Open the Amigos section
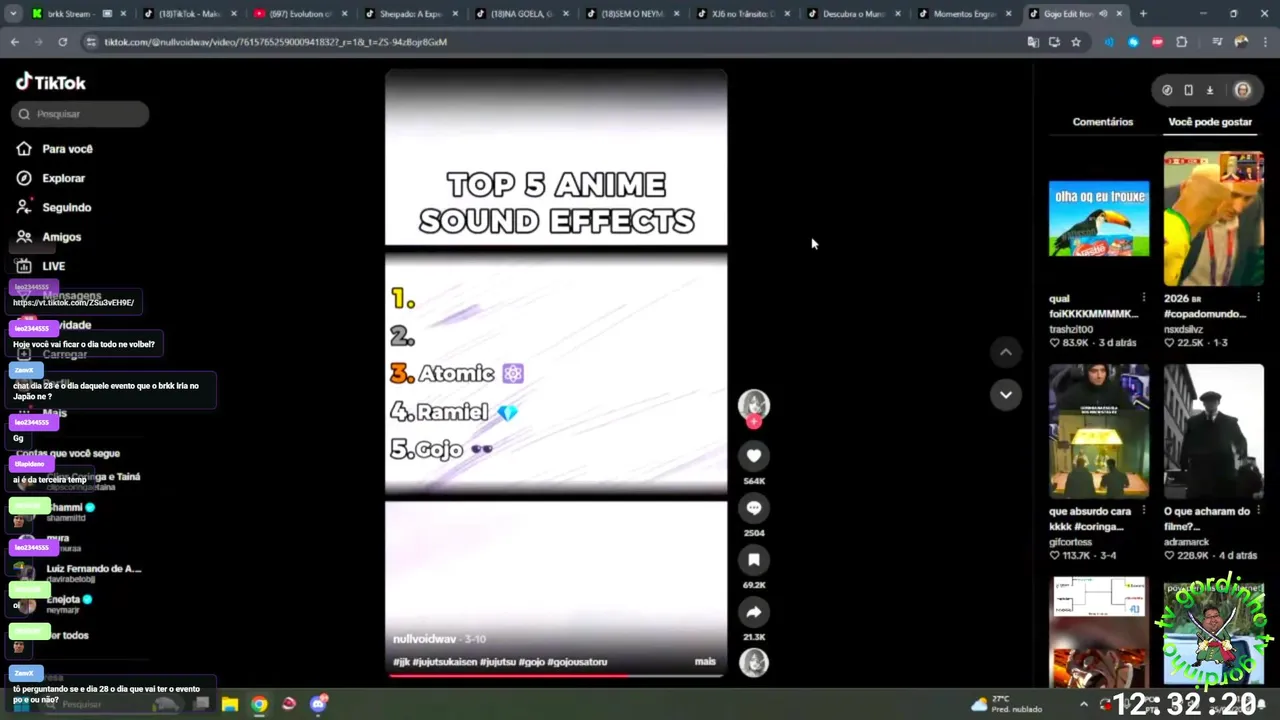This screenshot has width=1280, height=720. [x=49, y=237]
